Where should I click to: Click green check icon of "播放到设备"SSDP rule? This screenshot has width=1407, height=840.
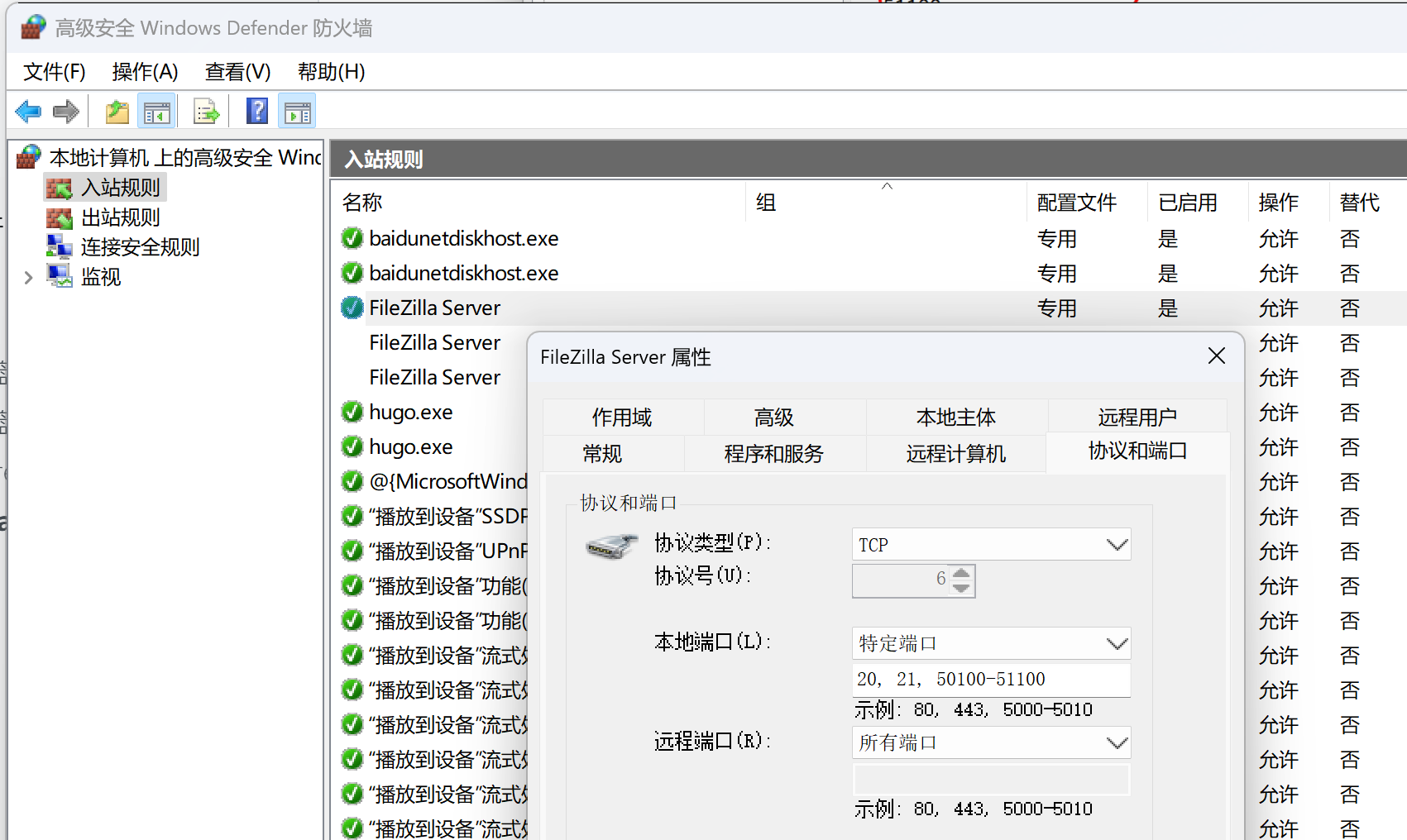[x=352, y=516]
